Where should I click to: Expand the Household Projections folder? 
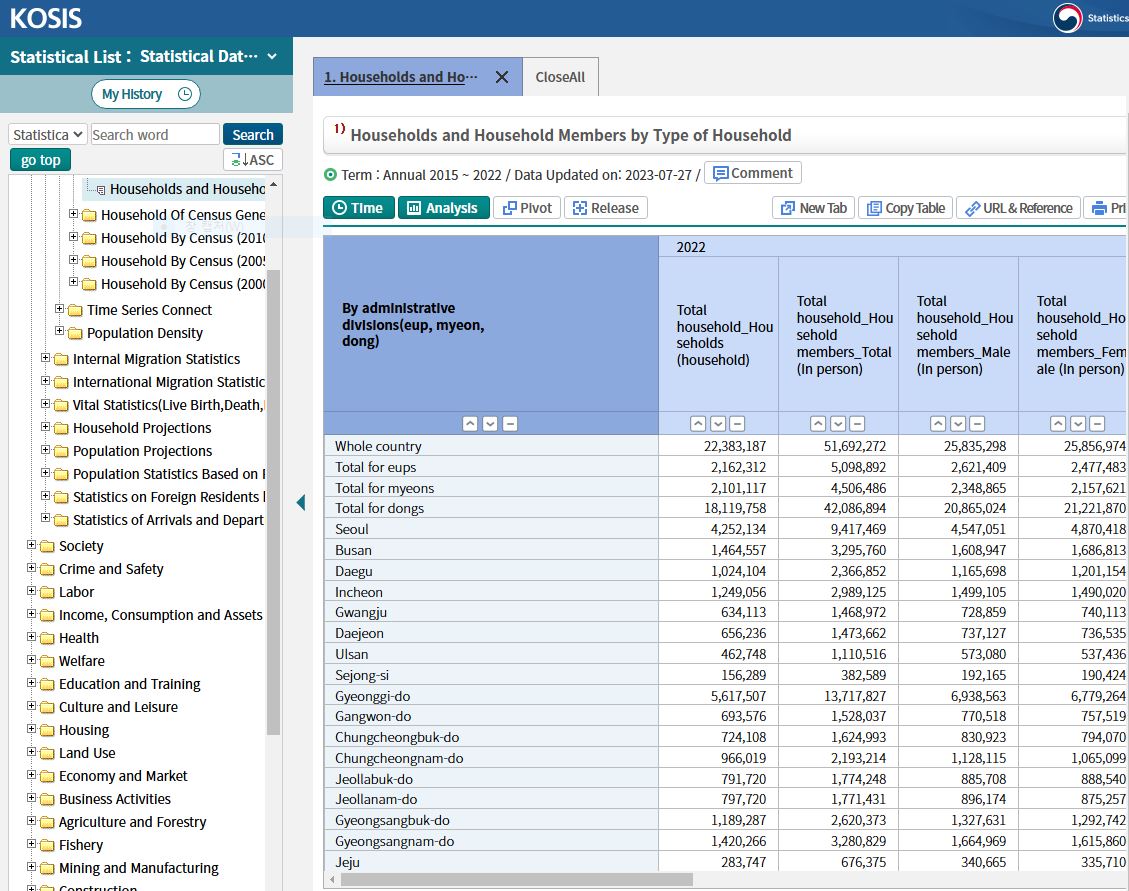pyautogui.click(x=46, y=428)
